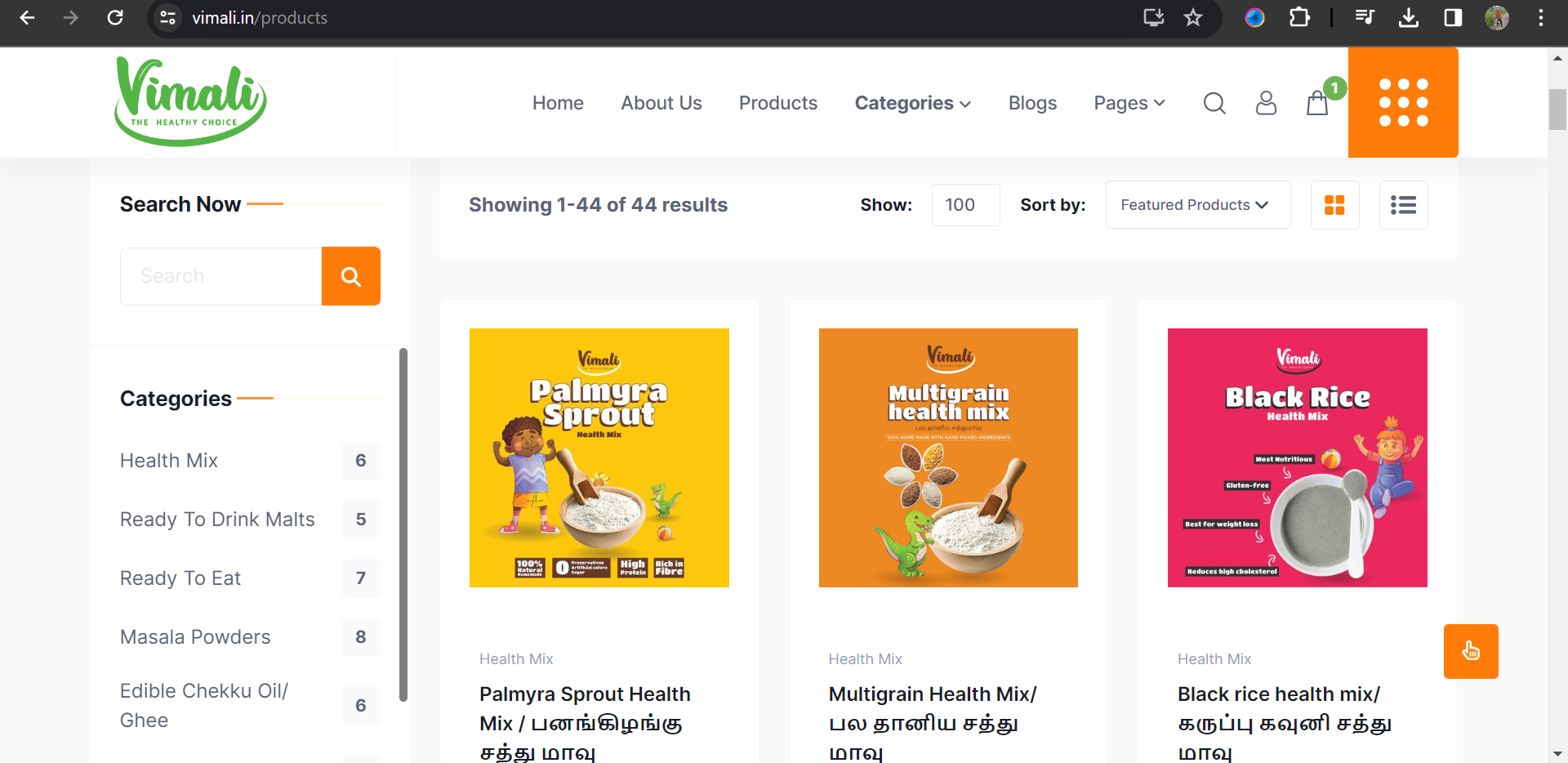Open the Black rice health mix title
The image size is (1568, 763).
1285,724
